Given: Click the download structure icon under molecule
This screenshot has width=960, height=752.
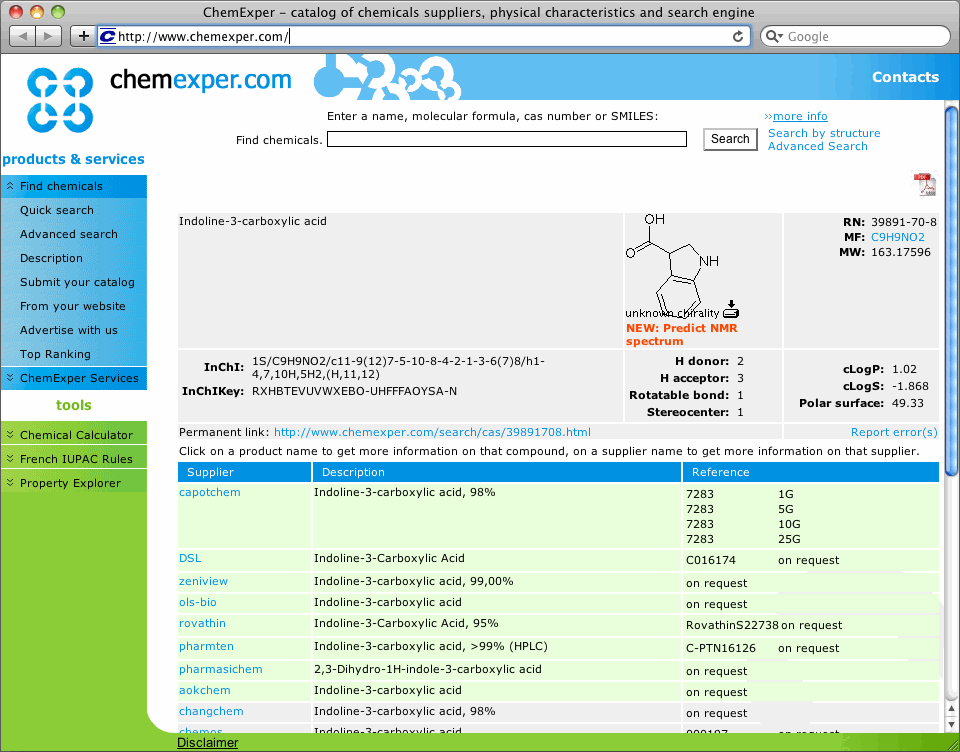Looking at the screenshot, I should tap(731, 308).
